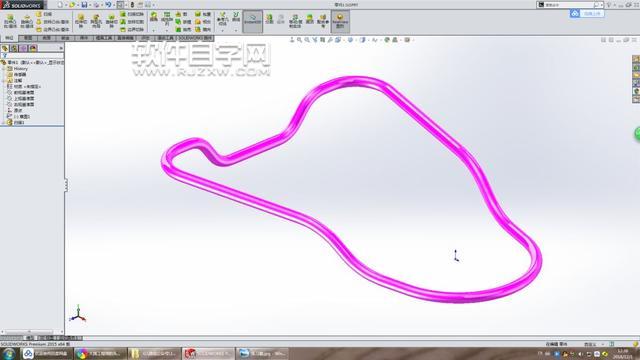Switch to the Sheet Metal (钣金) tab

tap(65, 38)
